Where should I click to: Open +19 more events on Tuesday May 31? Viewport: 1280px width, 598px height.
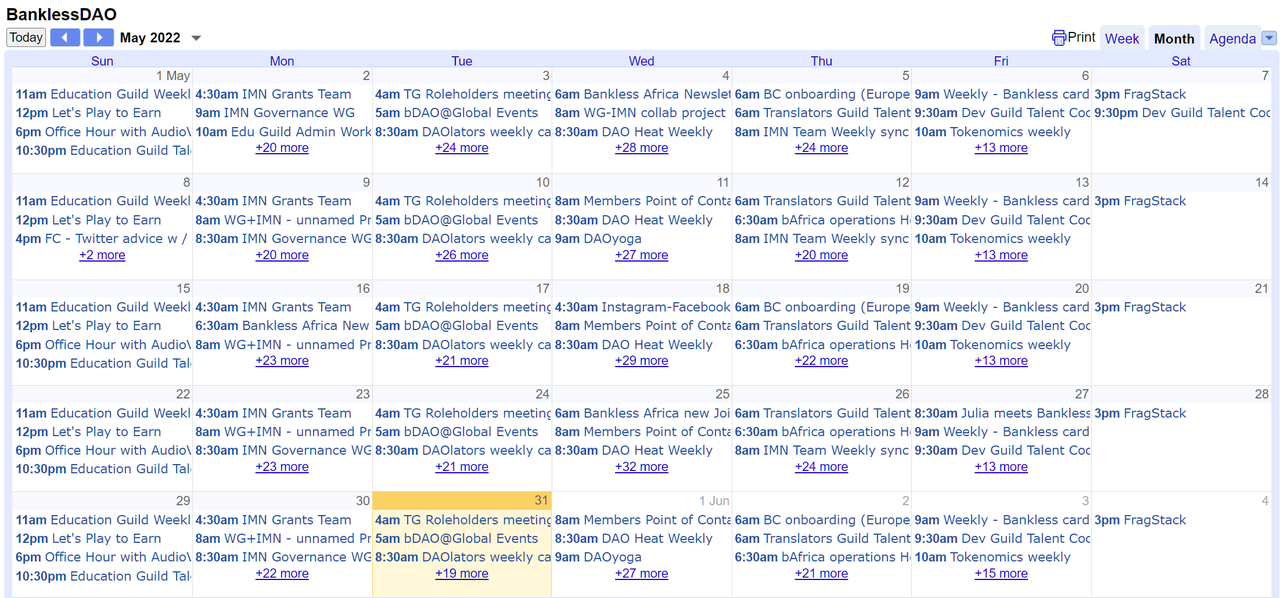click(x=461, y=574)
